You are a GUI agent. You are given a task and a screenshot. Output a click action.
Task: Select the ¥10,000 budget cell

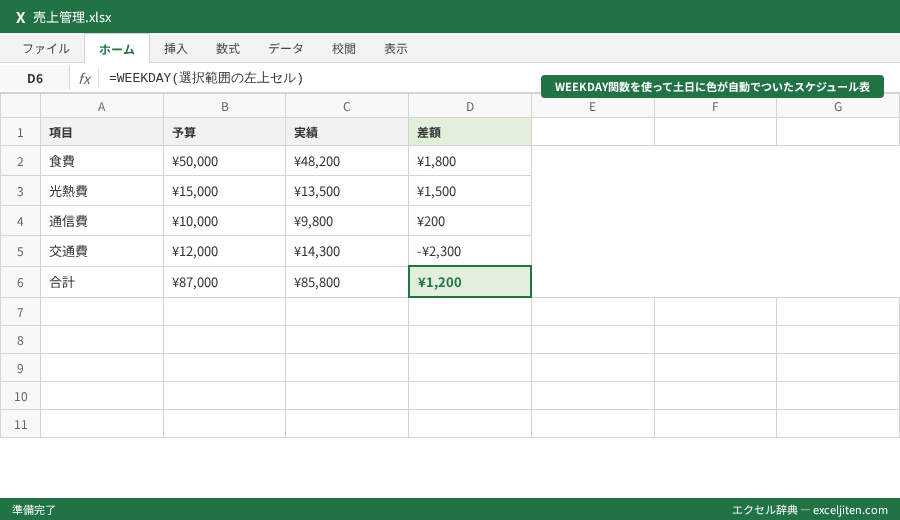pyautogui.click(x=224, y=220)
